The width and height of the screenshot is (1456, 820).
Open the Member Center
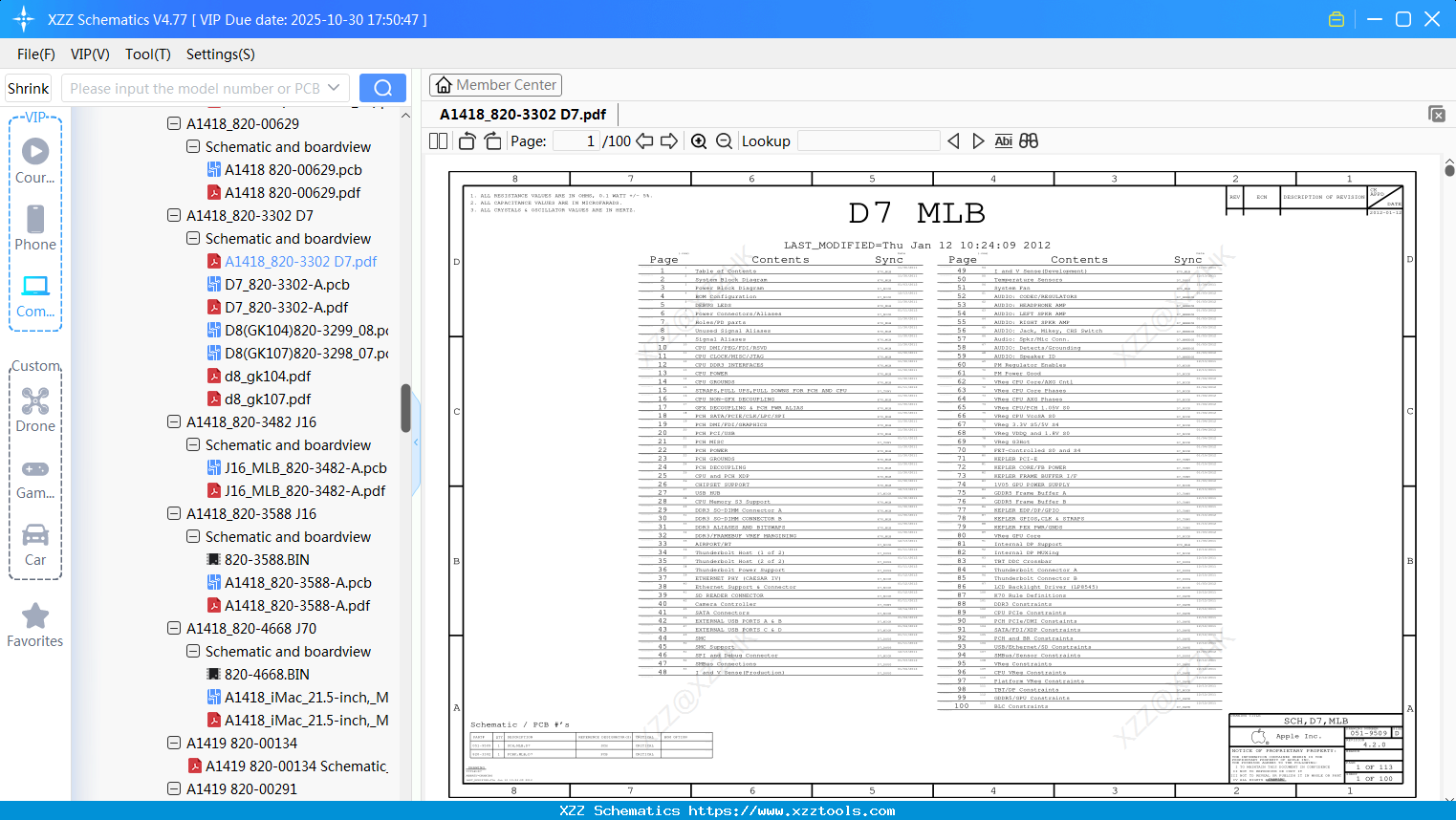tap(495, 85)
